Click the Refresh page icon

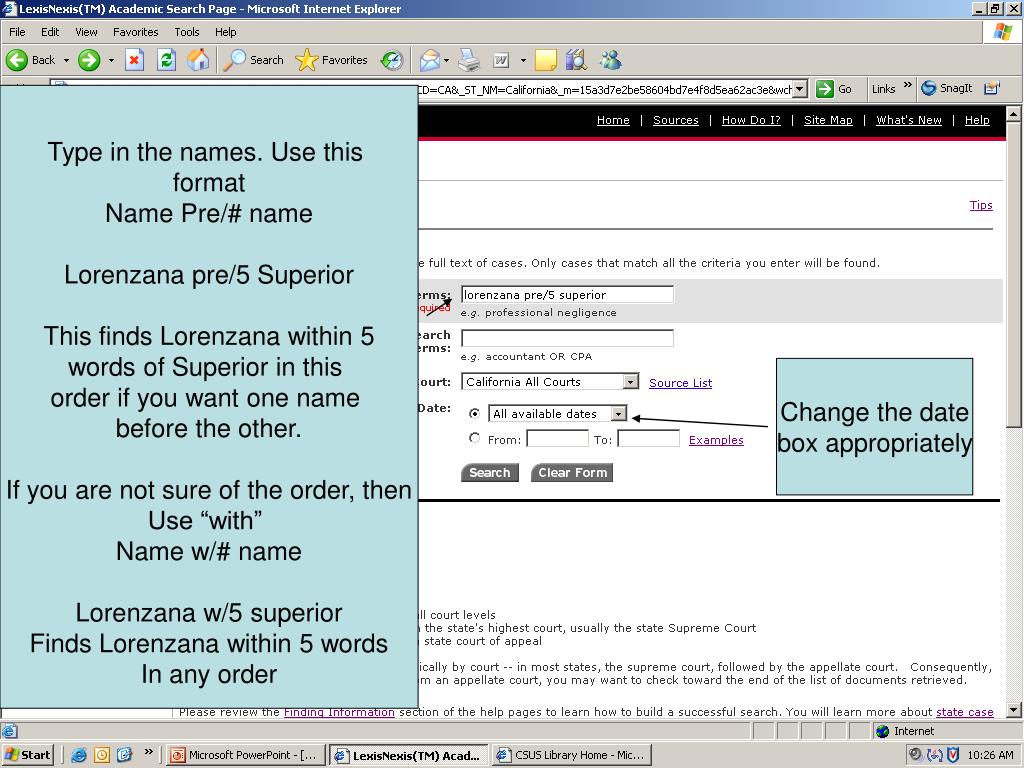point(167,60)
